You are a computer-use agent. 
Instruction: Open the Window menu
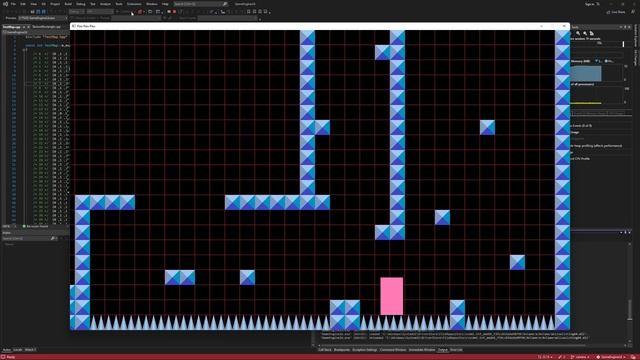click(x=151, y=4)
